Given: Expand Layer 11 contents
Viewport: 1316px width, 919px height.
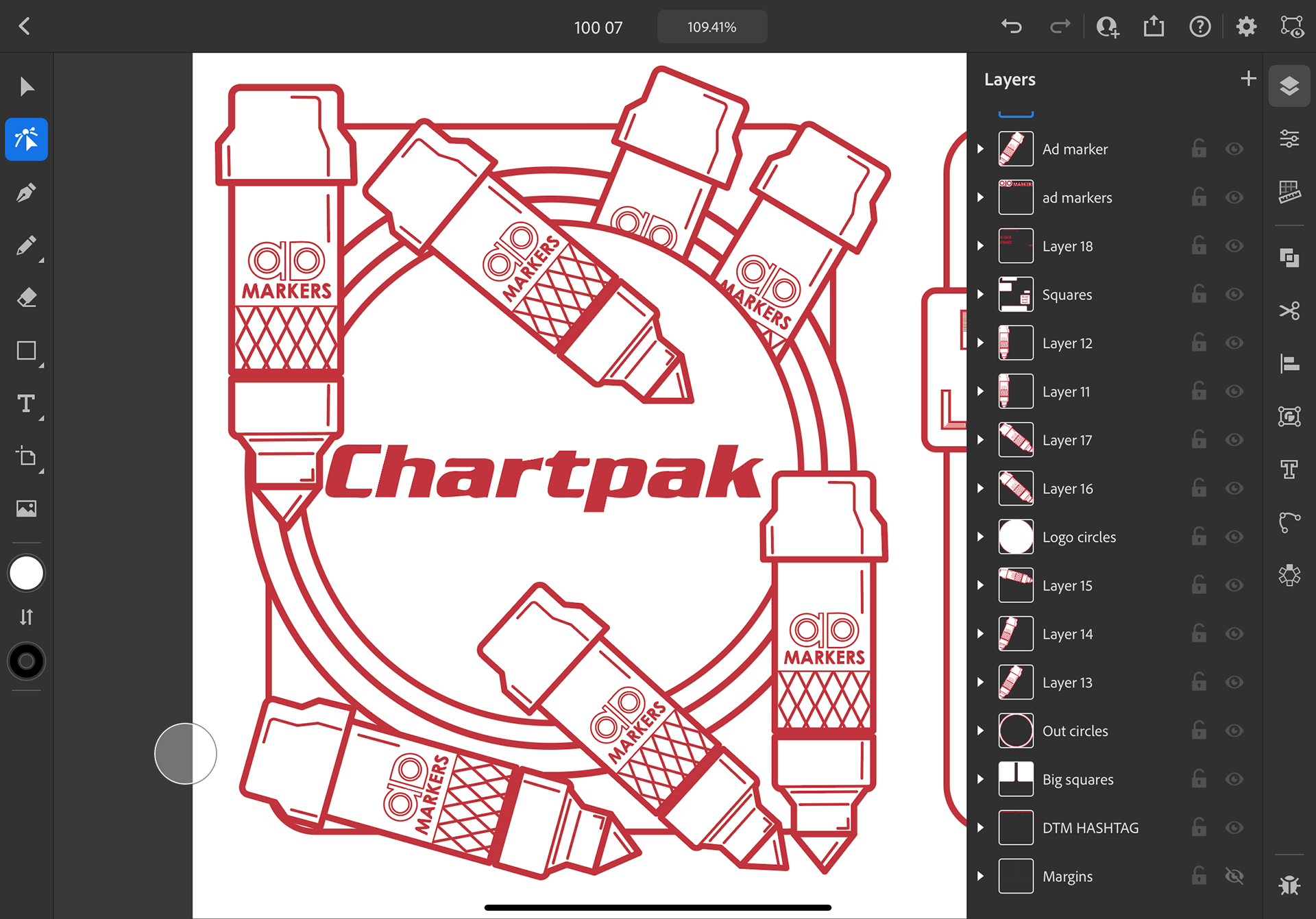Looking at the screenshot, I should (x=981, y=391).
